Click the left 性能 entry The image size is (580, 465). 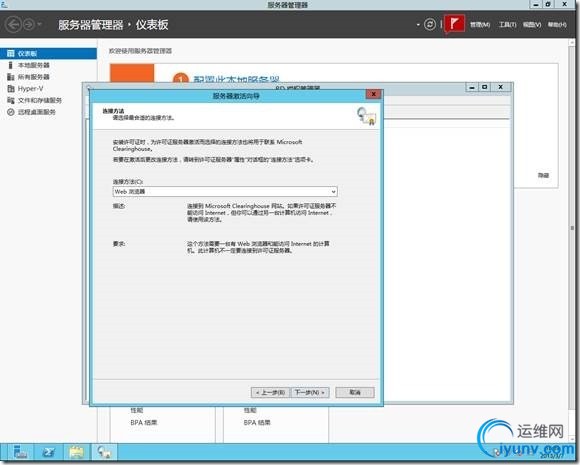(136, 410)
